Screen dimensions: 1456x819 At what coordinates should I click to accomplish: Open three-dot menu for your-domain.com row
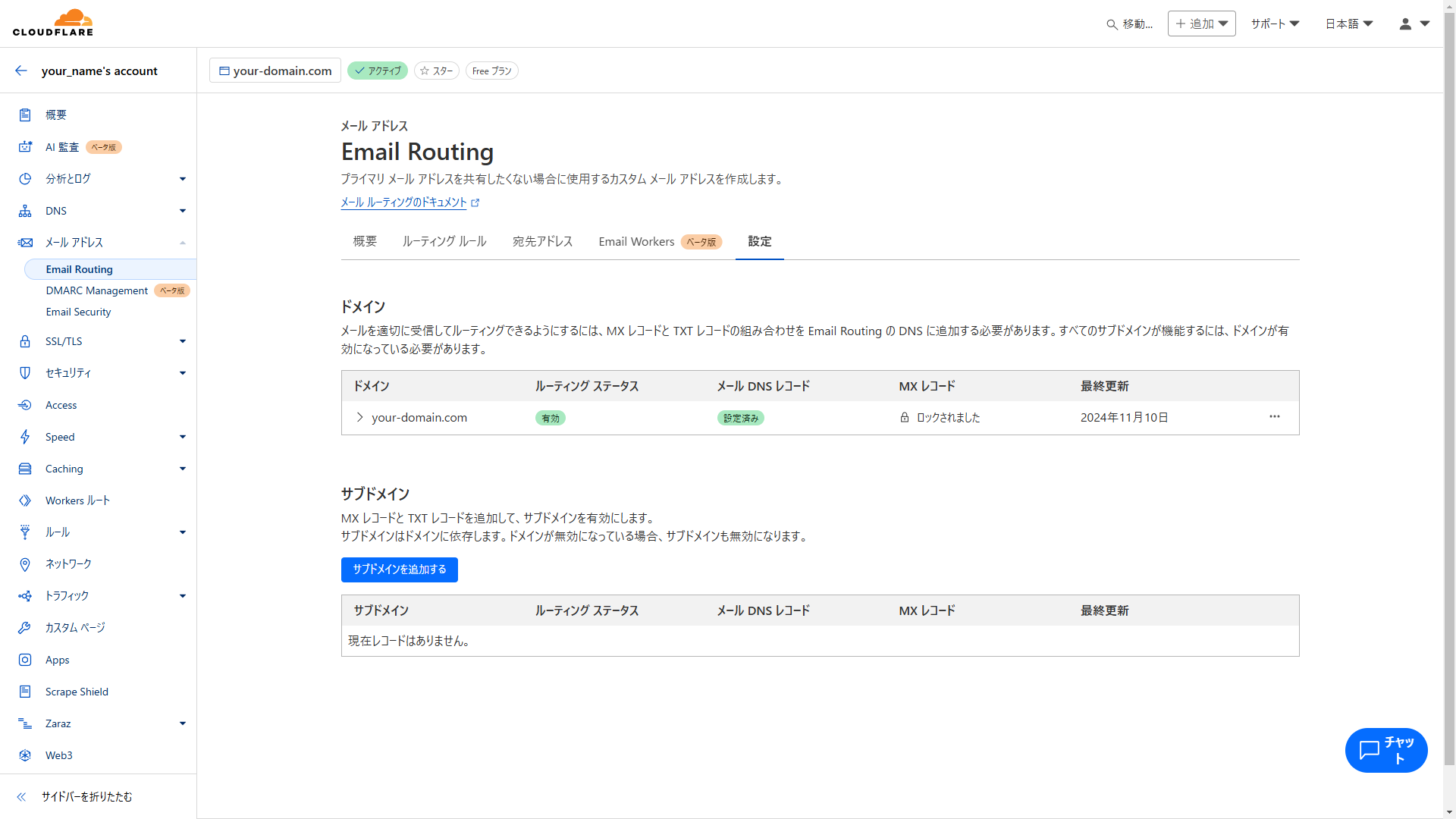(x=1274, y=417)
